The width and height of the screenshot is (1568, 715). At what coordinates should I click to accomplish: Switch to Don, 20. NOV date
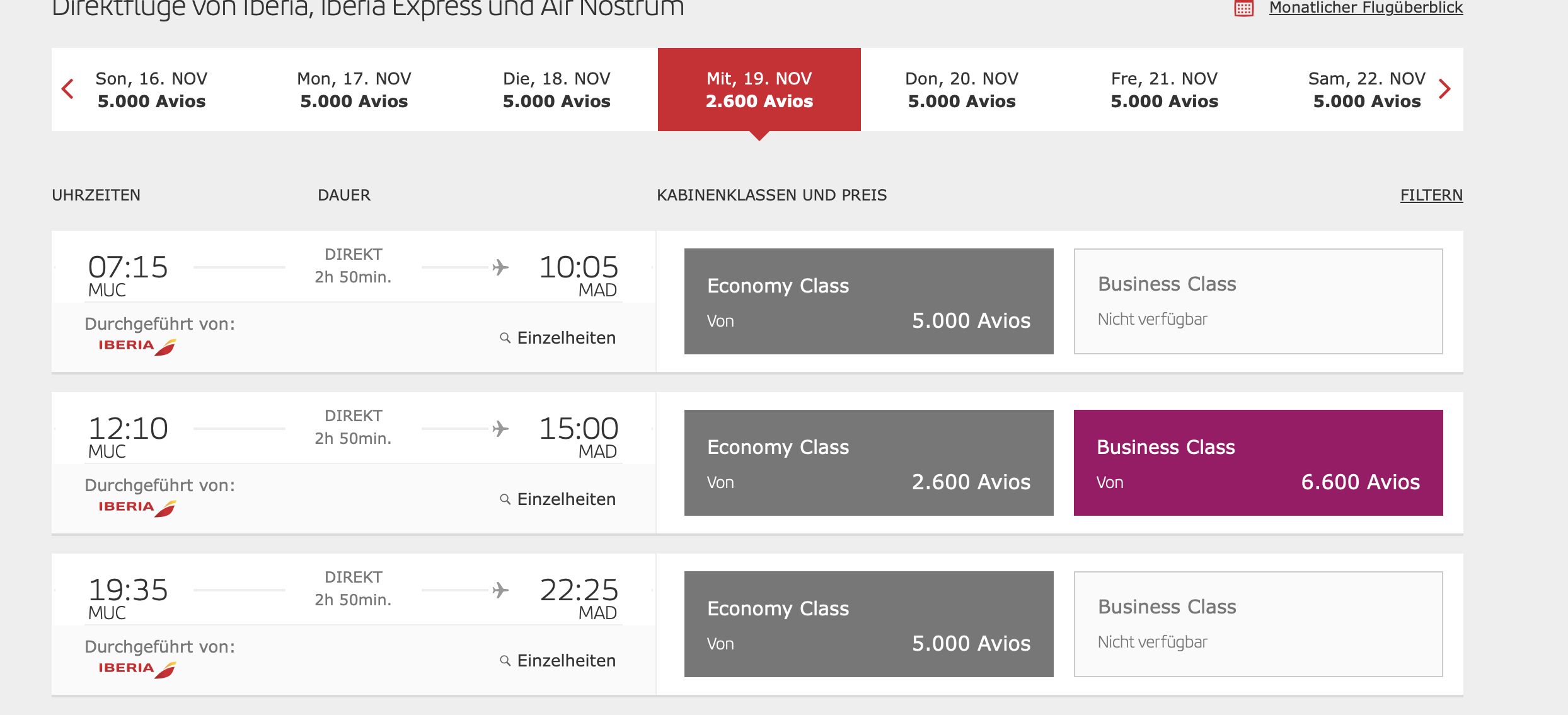pos(962,90)
